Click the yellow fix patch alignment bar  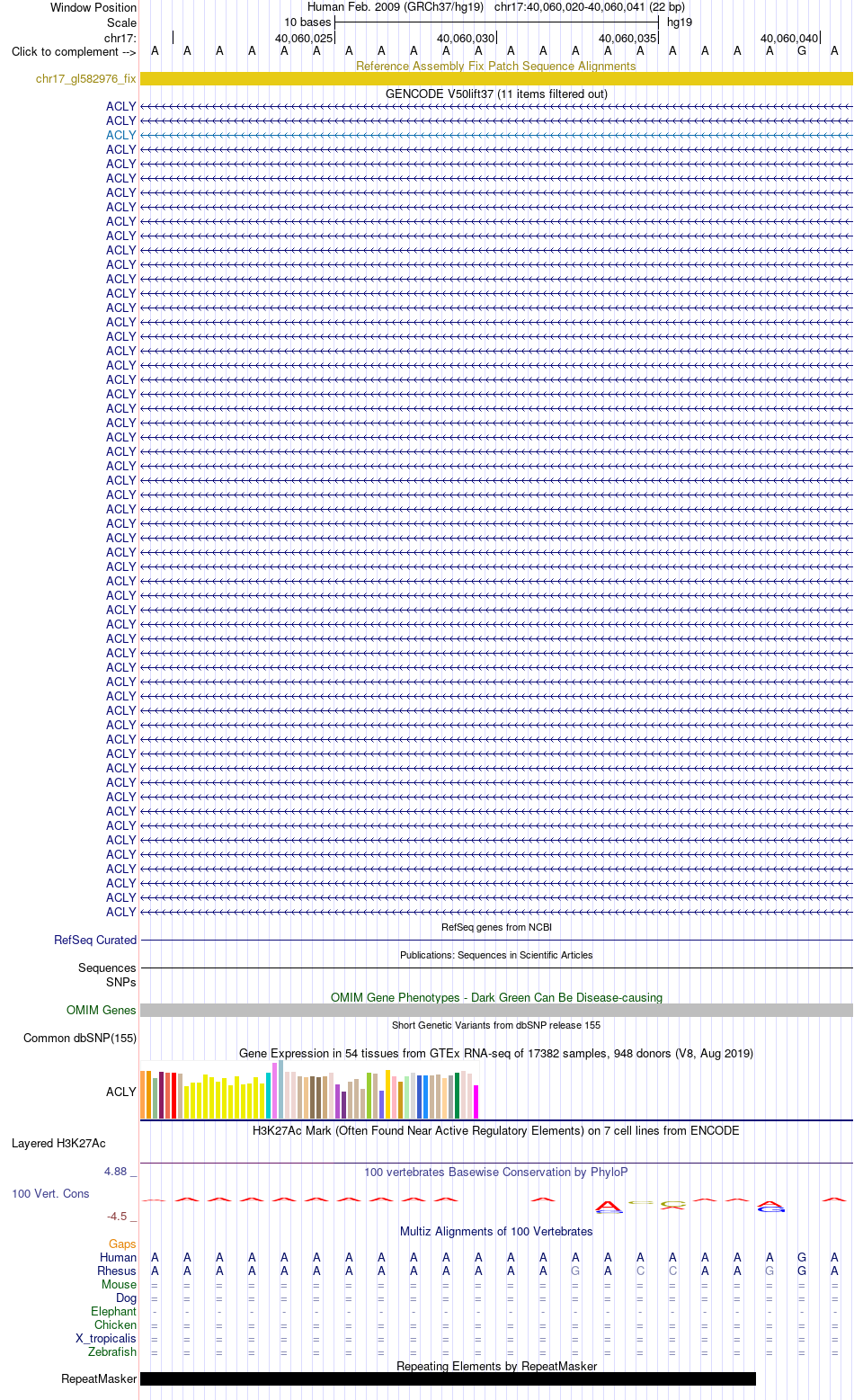496,79
